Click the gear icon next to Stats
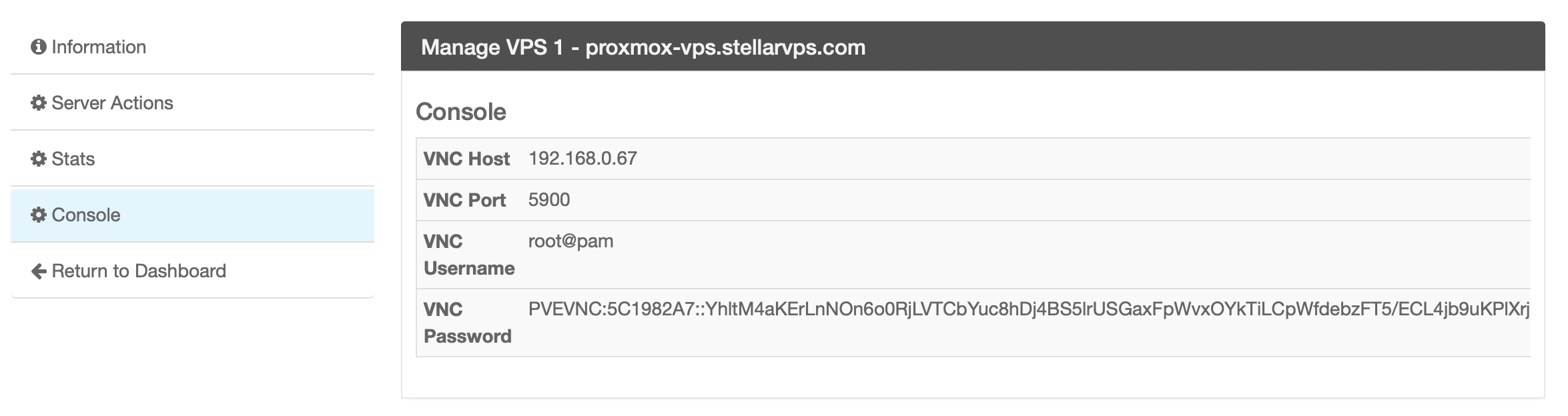 [39, 159]
